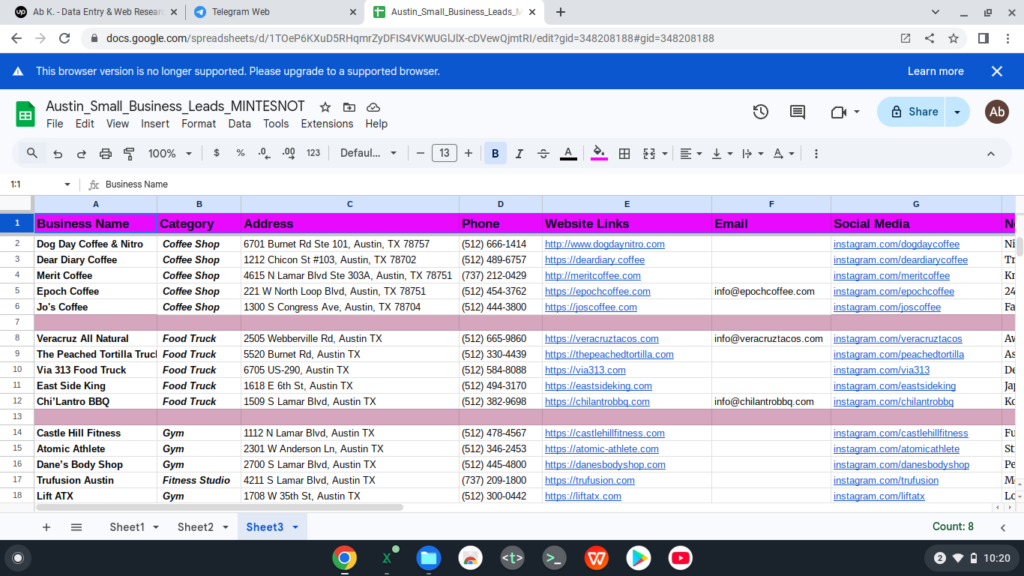Move document with folder icon

point(349,107)
